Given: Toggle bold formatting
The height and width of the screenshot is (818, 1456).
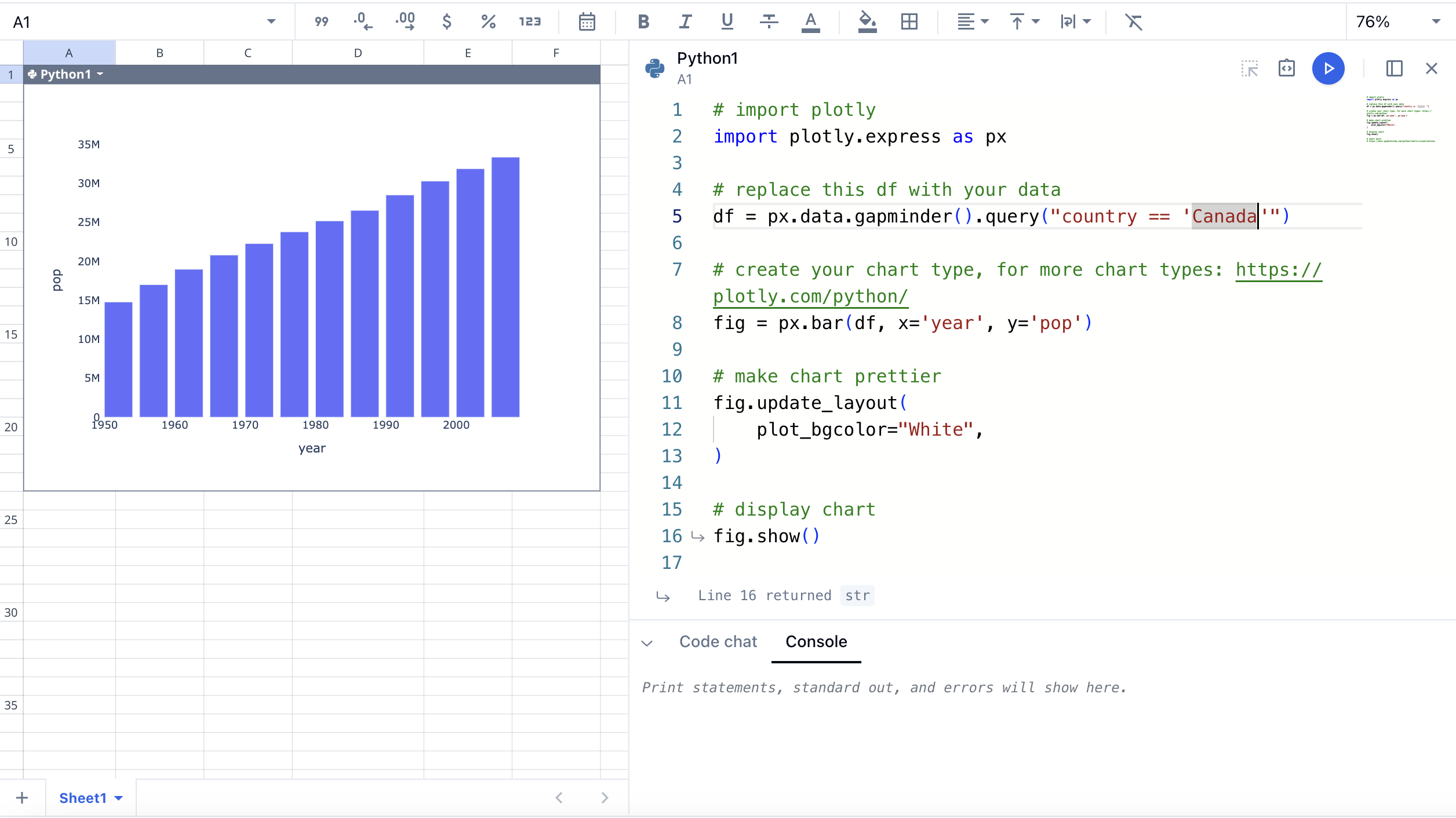Looking at the screenshot, I should click(643, 22).
